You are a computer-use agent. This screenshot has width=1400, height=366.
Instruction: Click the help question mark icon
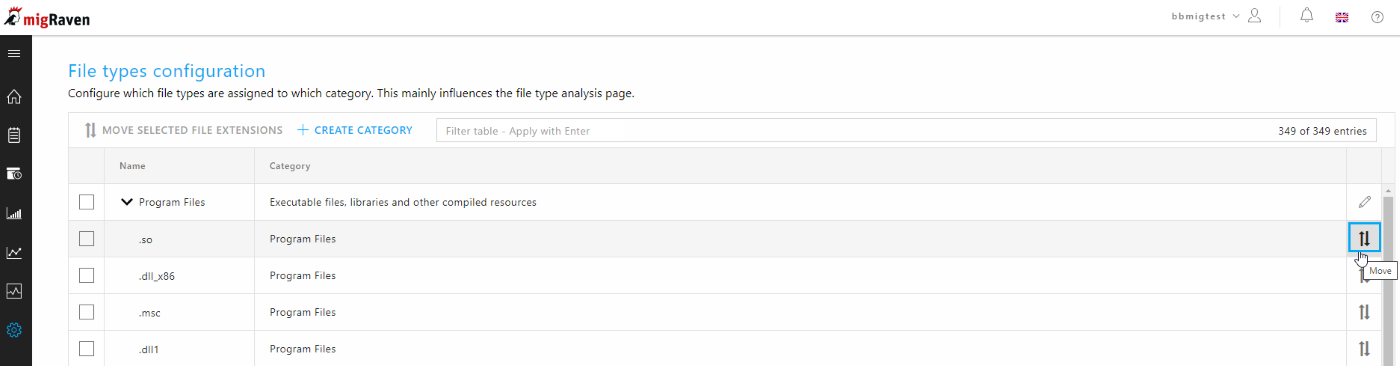click(x=1377, y=17)
